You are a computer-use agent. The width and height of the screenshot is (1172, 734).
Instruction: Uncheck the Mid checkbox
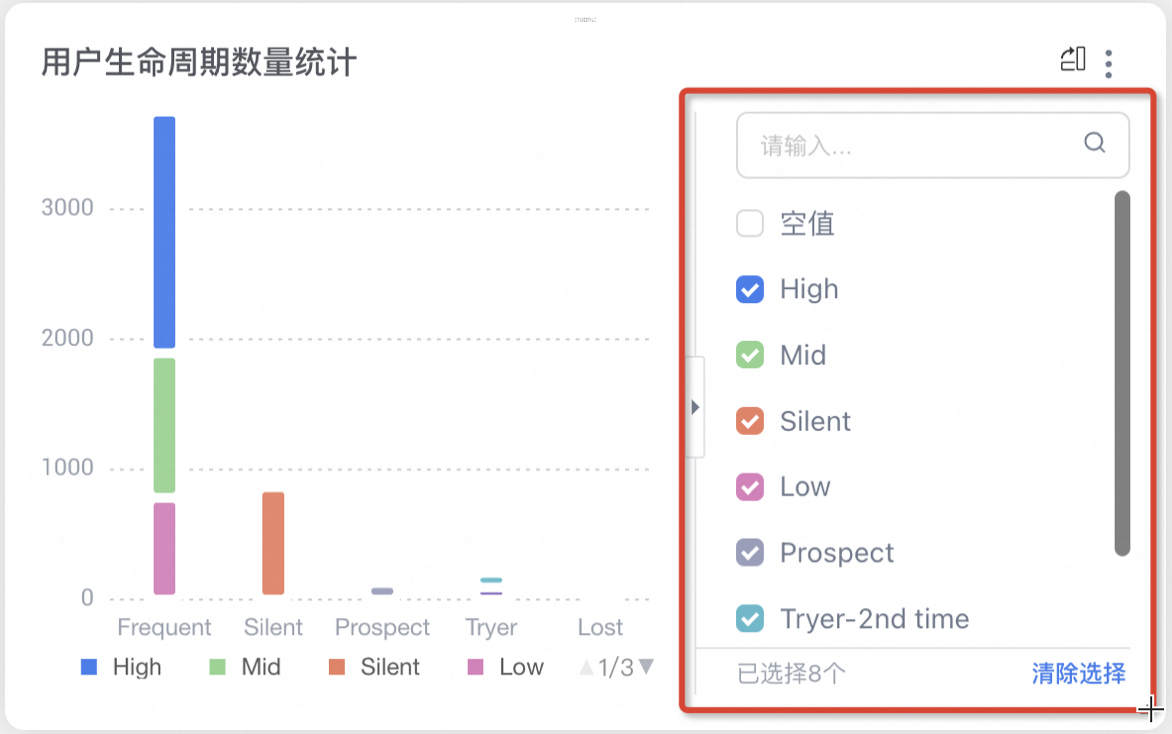pyautogui.click(x=750, y=355)
